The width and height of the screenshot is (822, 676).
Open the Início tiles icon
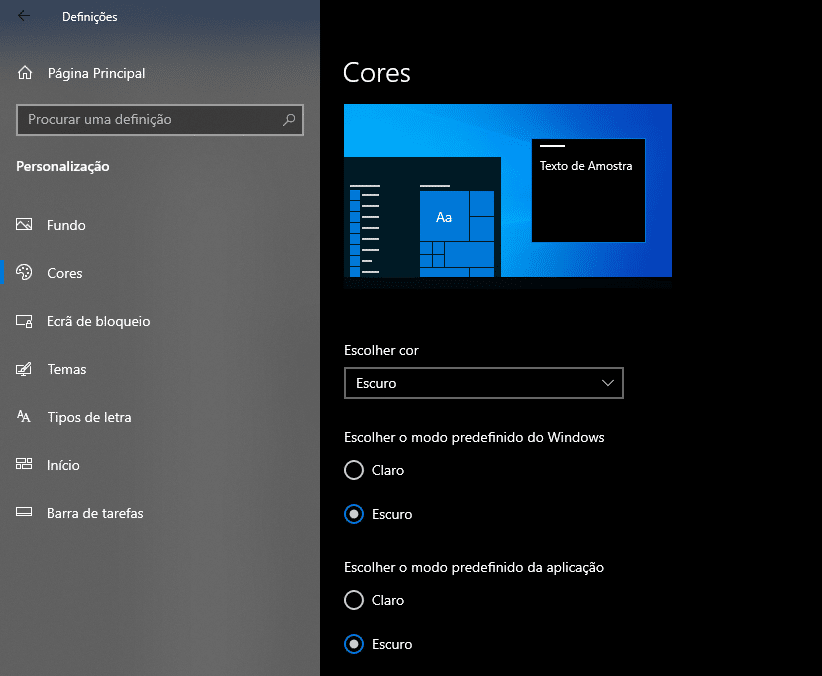click(24, 464)
